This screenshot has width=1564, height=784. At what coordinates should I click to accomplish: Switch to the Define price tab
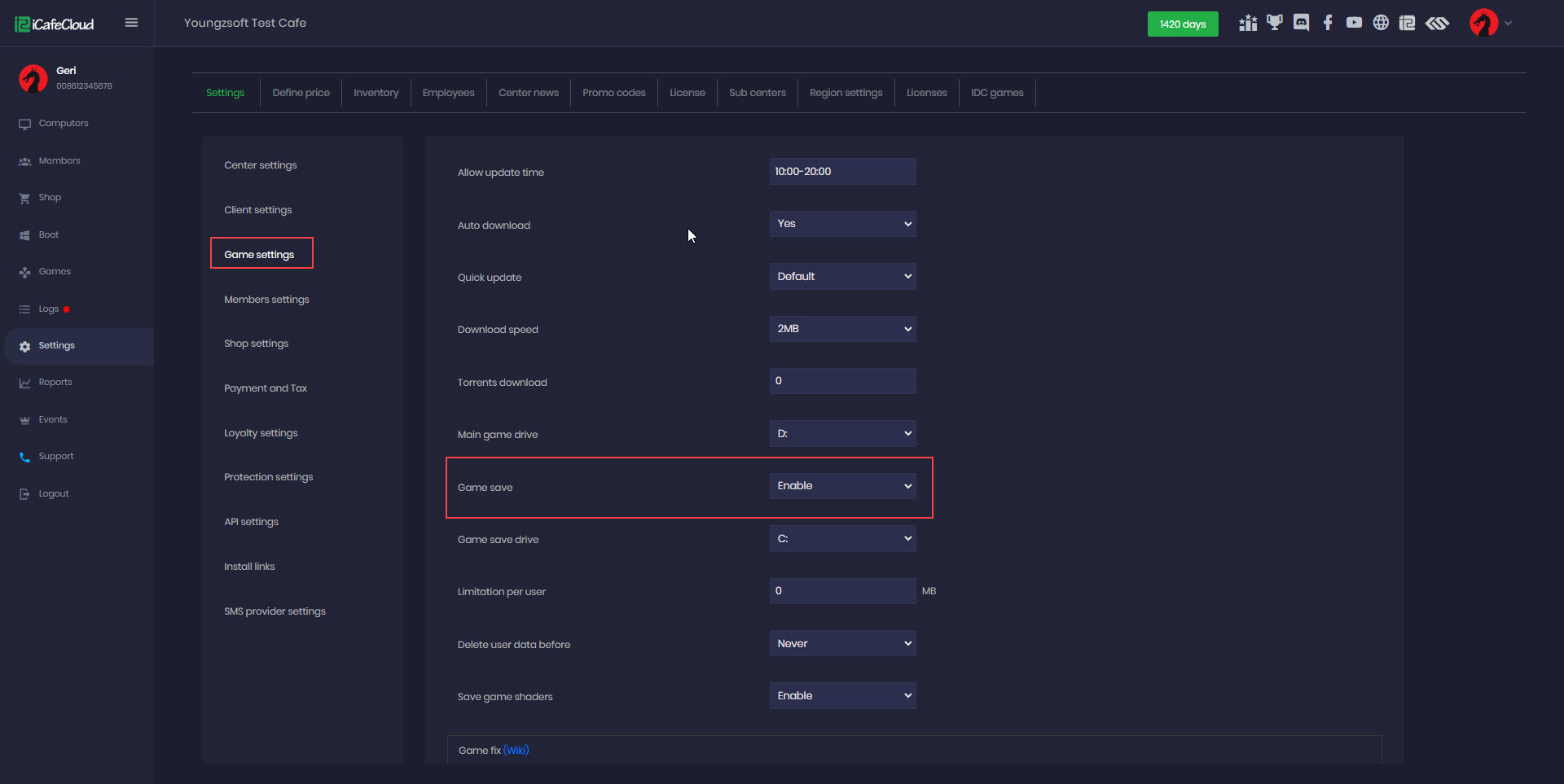point(301,93)
